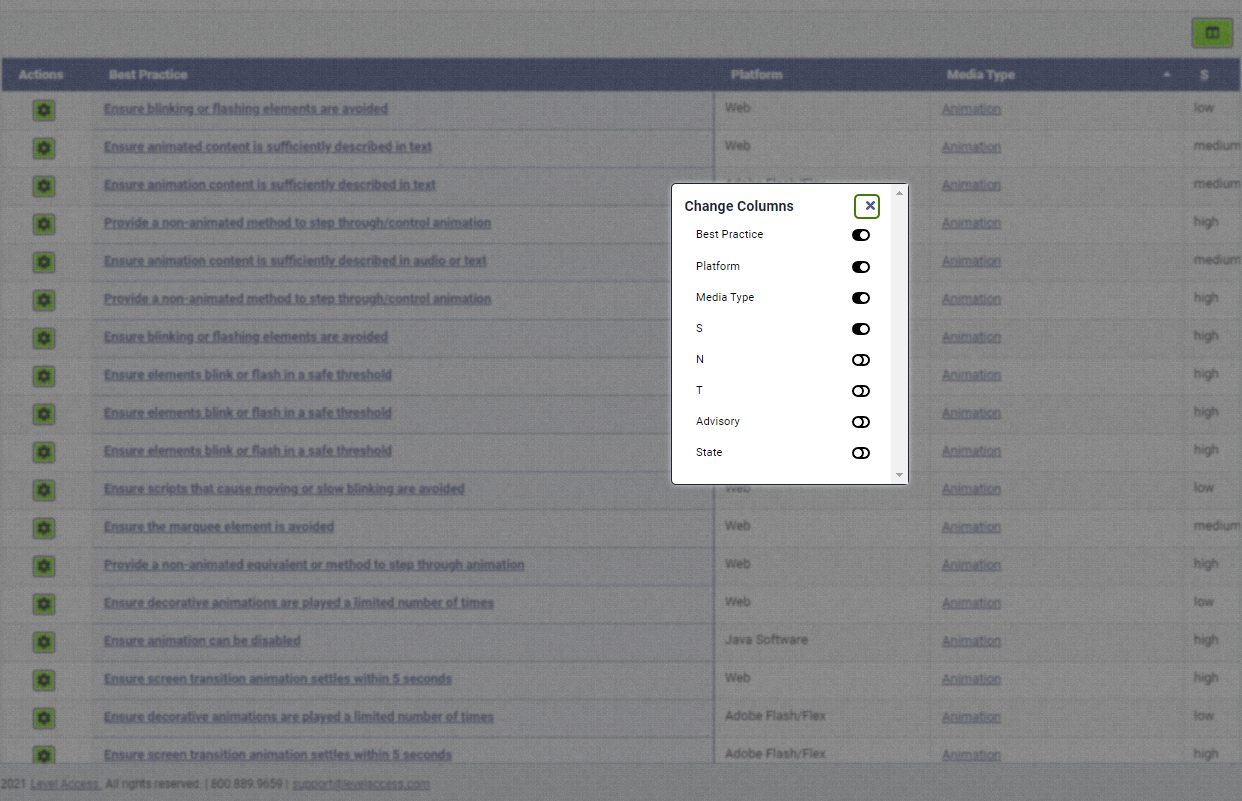Toggle the Media Type column switch
The image size is (1242, 801).
[861, 298]
